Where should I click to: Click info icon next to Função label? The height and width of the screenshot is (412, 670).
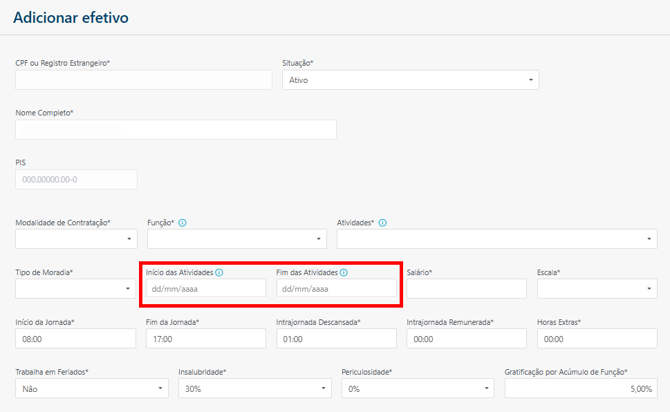tap(183, 223)
